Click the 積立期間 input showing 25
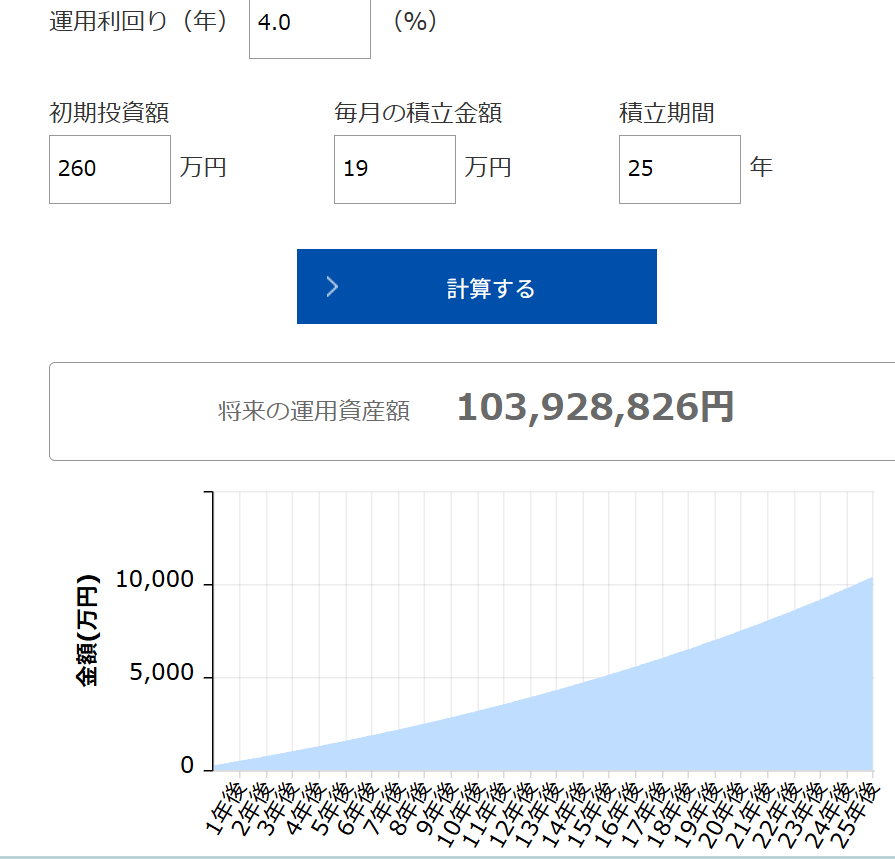895x859 pixels. (679, 169)
